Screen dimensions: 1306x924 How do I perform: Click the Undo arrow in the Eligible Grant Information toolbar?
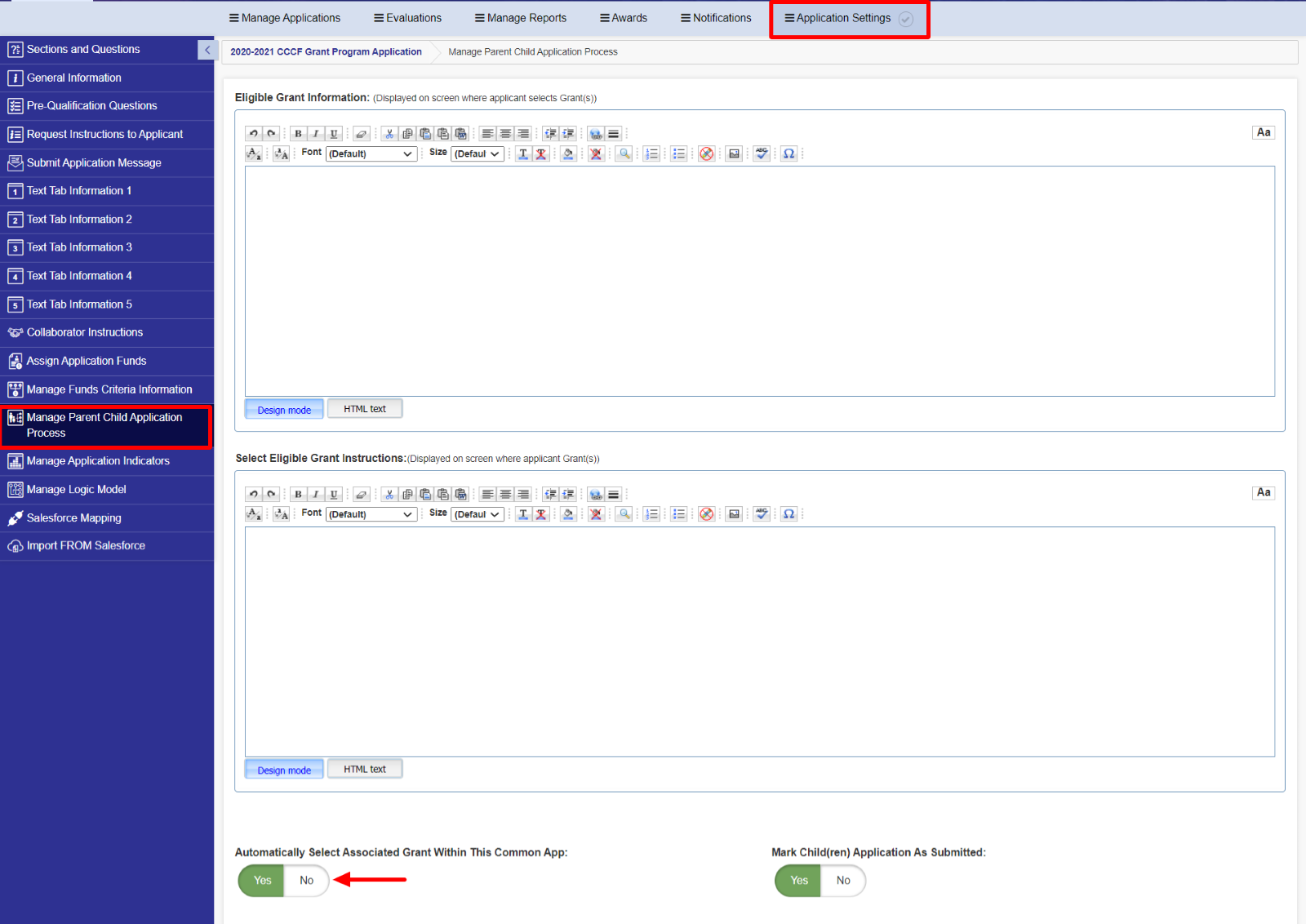pyautogui.click(x=254, y=134)
